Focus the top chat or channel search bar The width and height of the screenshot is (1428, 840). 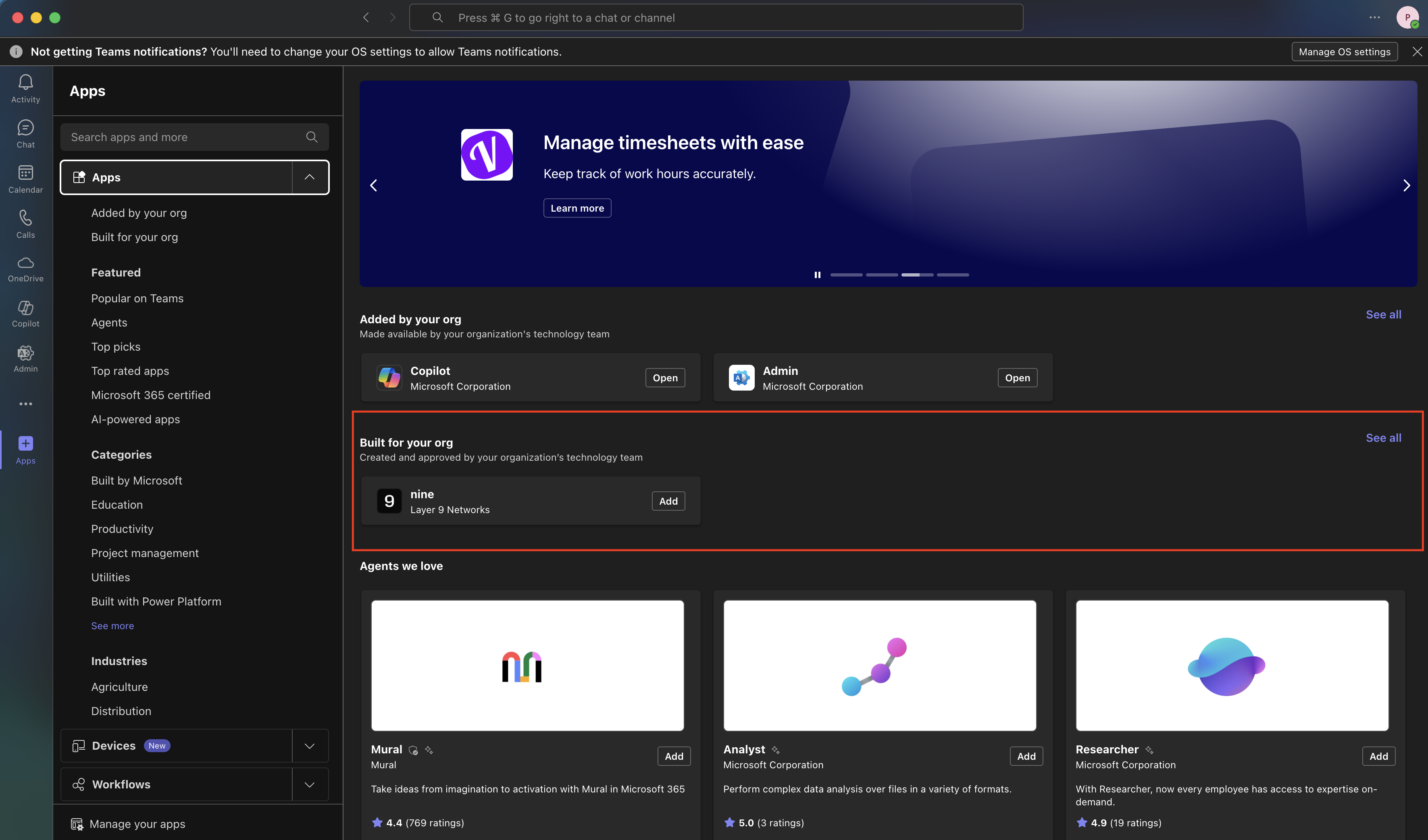pyautogui.click(x=716, y=18)
